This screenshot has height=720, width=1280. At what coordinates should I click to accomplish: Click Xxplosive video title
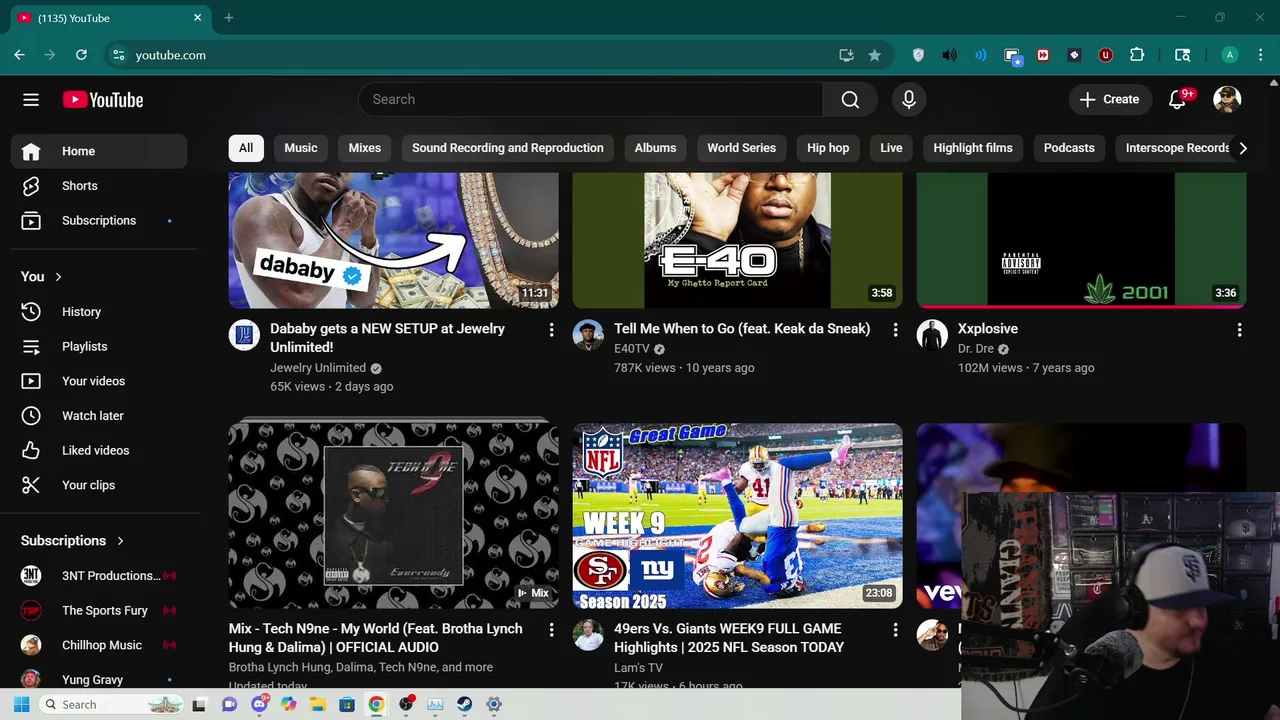pos(988,328)
